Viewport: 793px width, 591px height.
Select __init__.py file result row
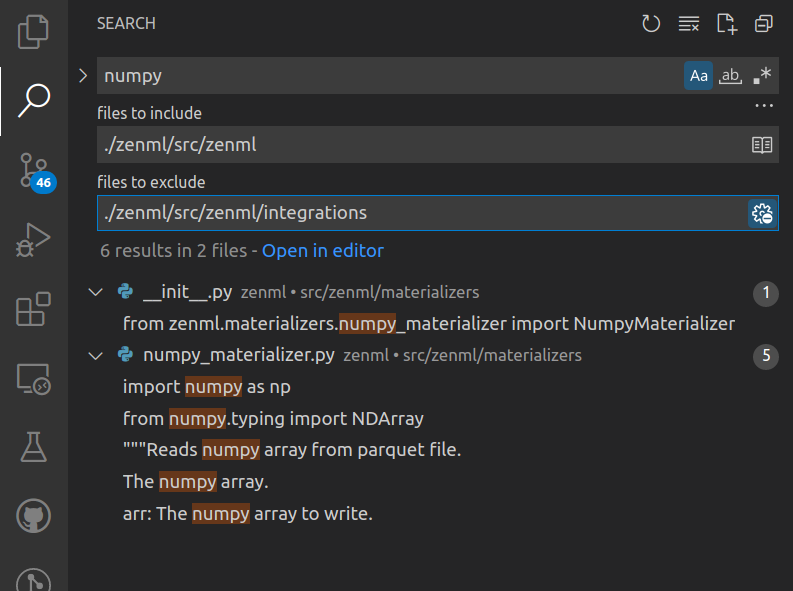pos(432,292)
